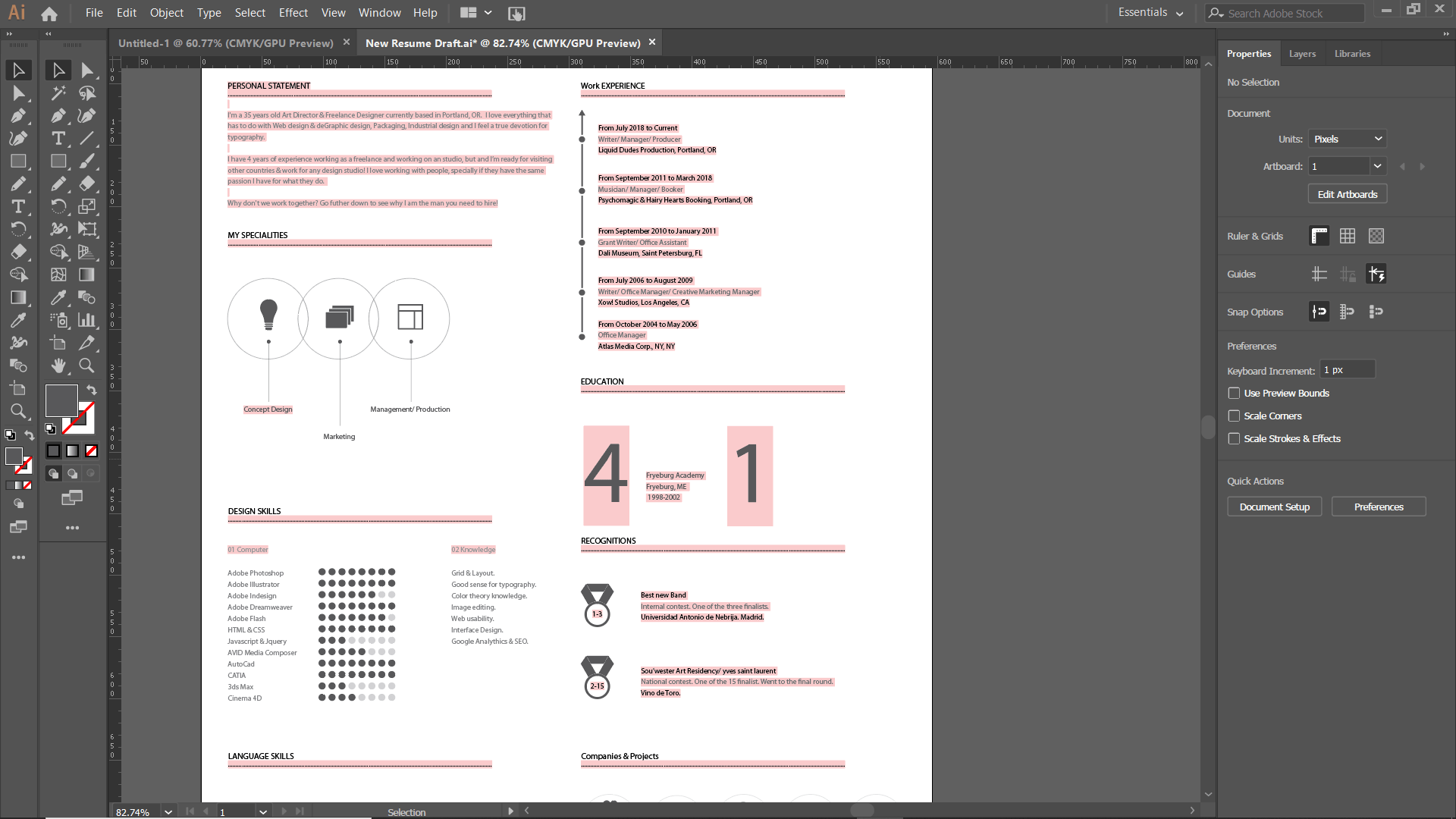This screenshot has height=819, width=1456.
Task: Switch to the Layers panel tab
Action: pos(1301,53)
